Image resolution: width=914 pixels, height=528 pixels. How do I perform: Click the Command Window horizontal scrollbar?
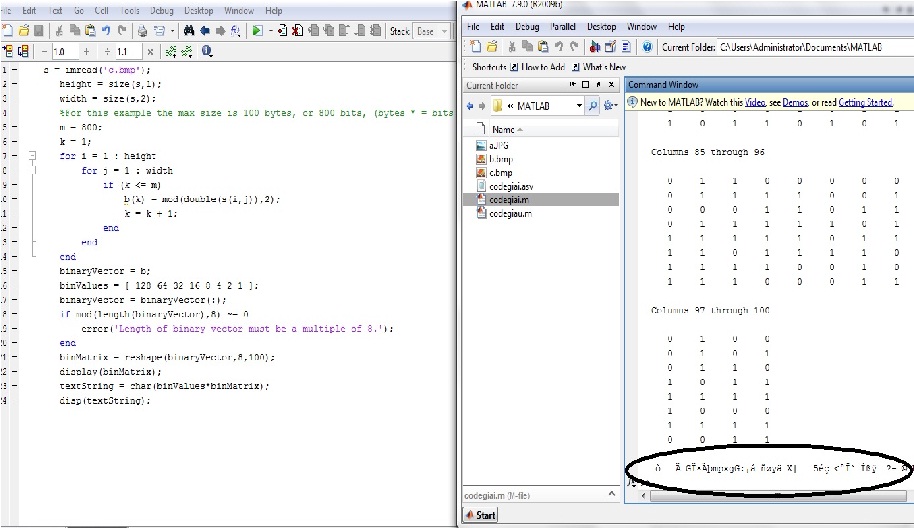pos(770,495)
